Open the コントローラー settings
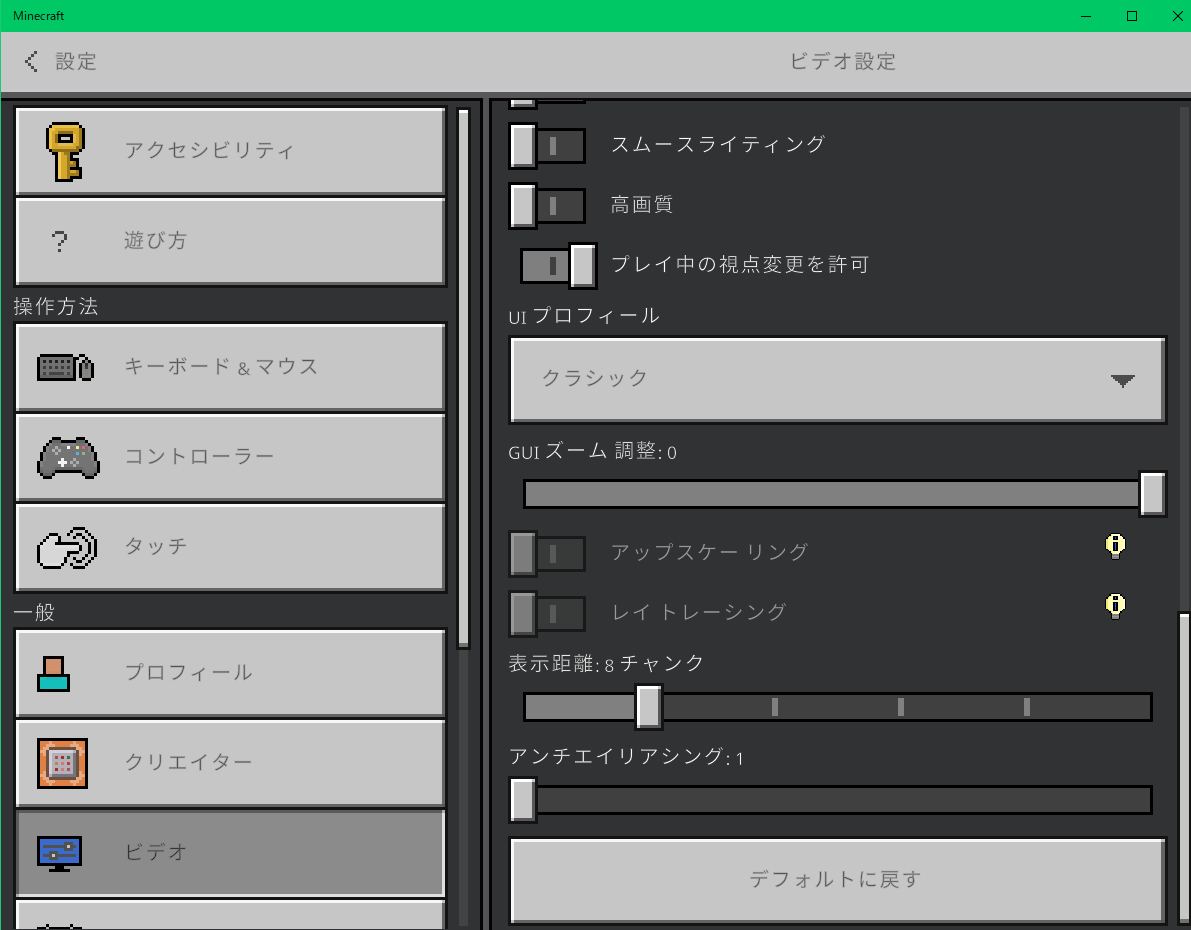Viewport: 1191px width, 930px height. tap(230, 457)
